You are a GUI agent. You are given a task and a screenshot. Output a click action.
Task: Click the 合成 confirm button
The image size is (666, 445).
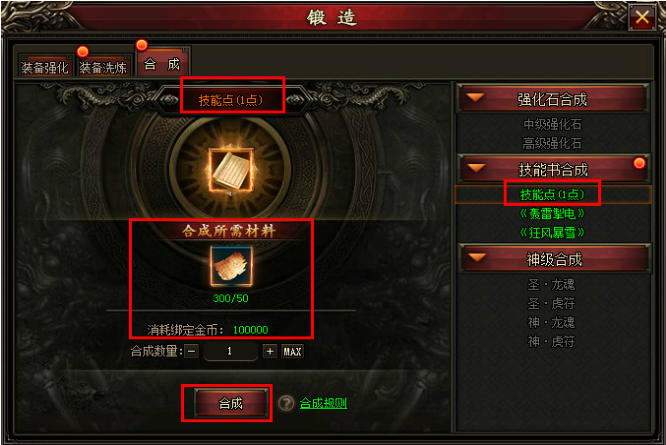click(231, 403)
